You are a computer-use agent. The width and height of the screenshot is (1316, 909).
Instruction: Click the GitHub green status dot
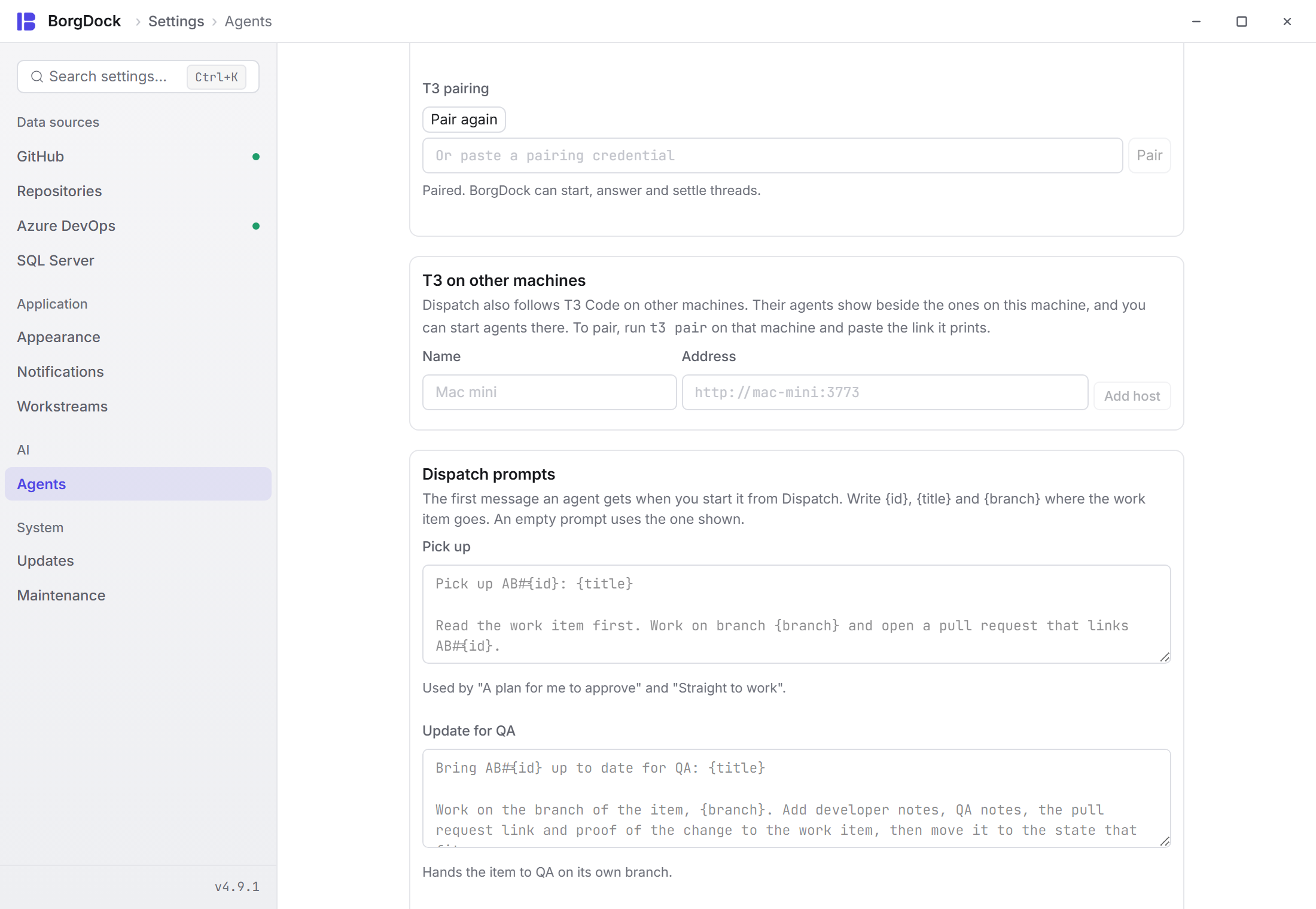pos(256,157)
